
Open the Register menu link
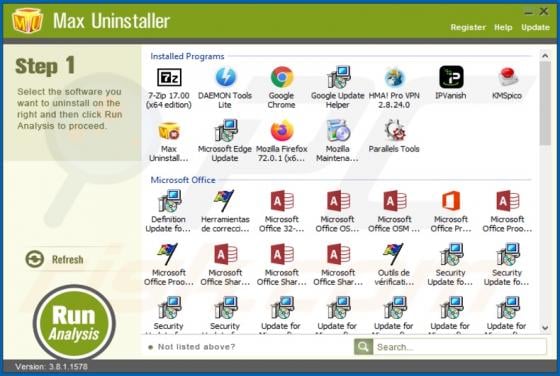[x=468, y=27]
